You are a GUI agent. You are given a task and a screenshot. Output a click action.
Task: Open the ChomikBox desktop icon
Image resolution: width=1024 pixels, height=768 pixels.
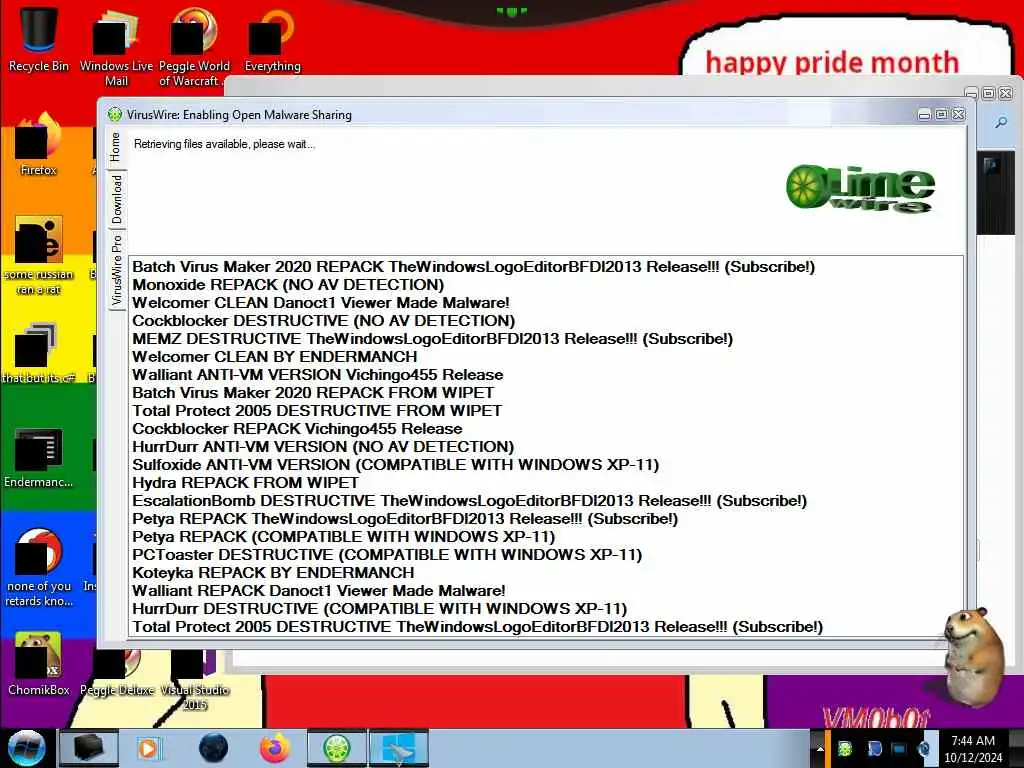(39, 663)
